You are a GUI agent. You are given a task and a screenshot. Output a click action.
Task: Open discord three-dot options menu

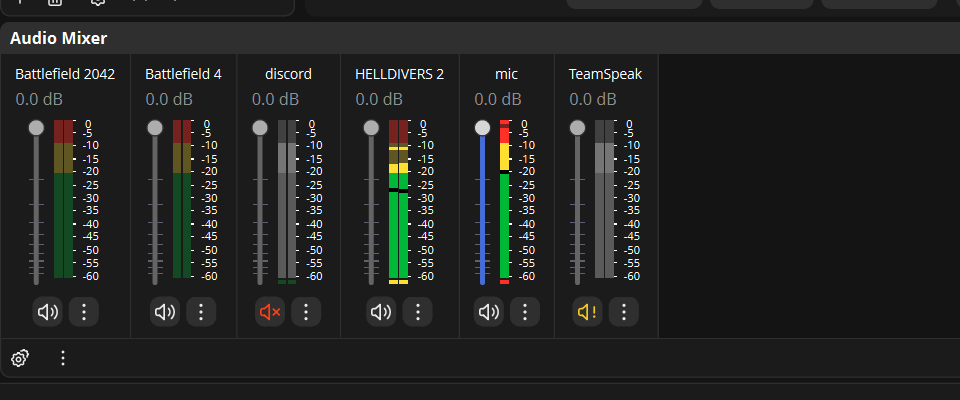(306, 312)
